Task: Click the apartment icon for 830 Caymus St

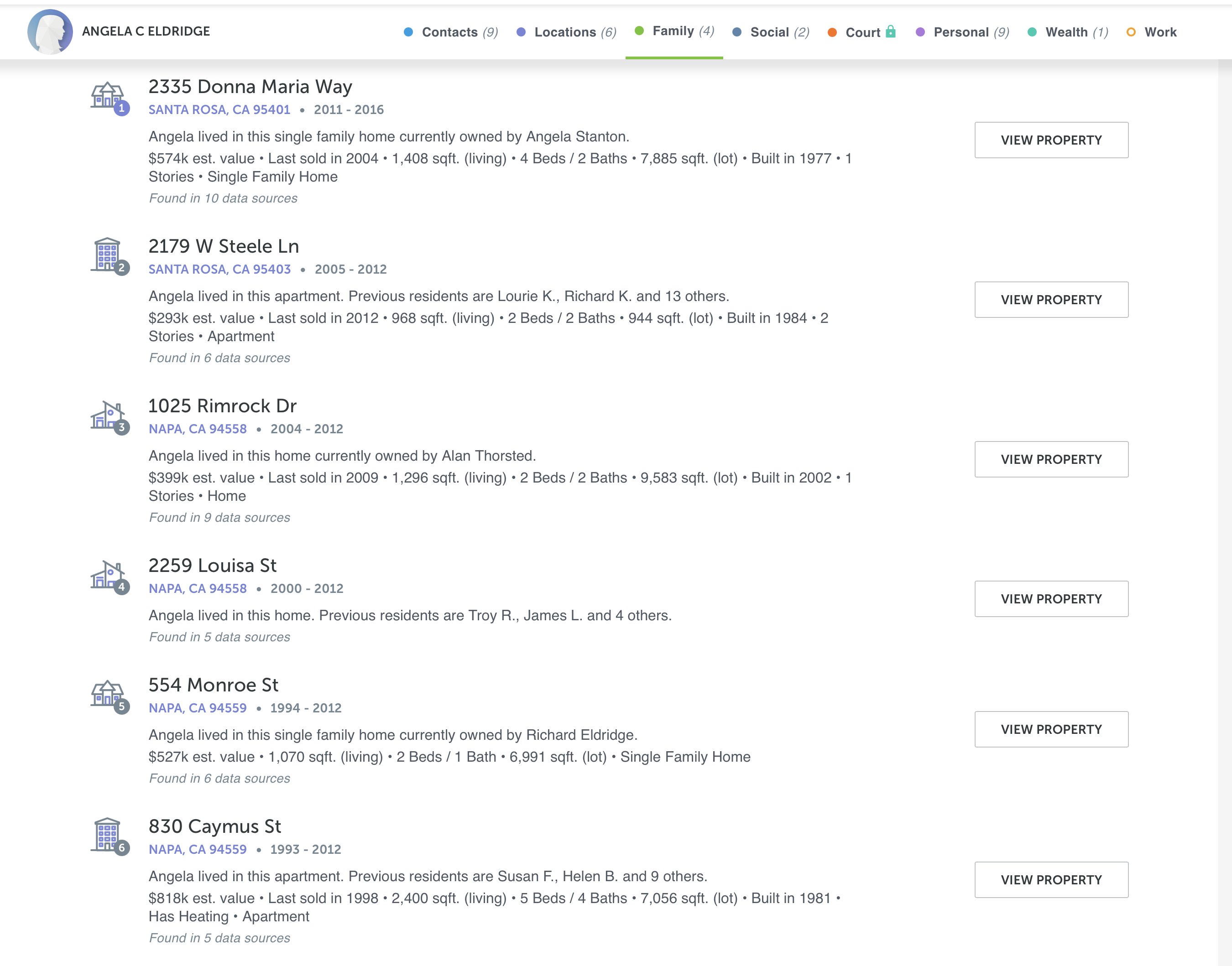Action: tap(108, 835)
